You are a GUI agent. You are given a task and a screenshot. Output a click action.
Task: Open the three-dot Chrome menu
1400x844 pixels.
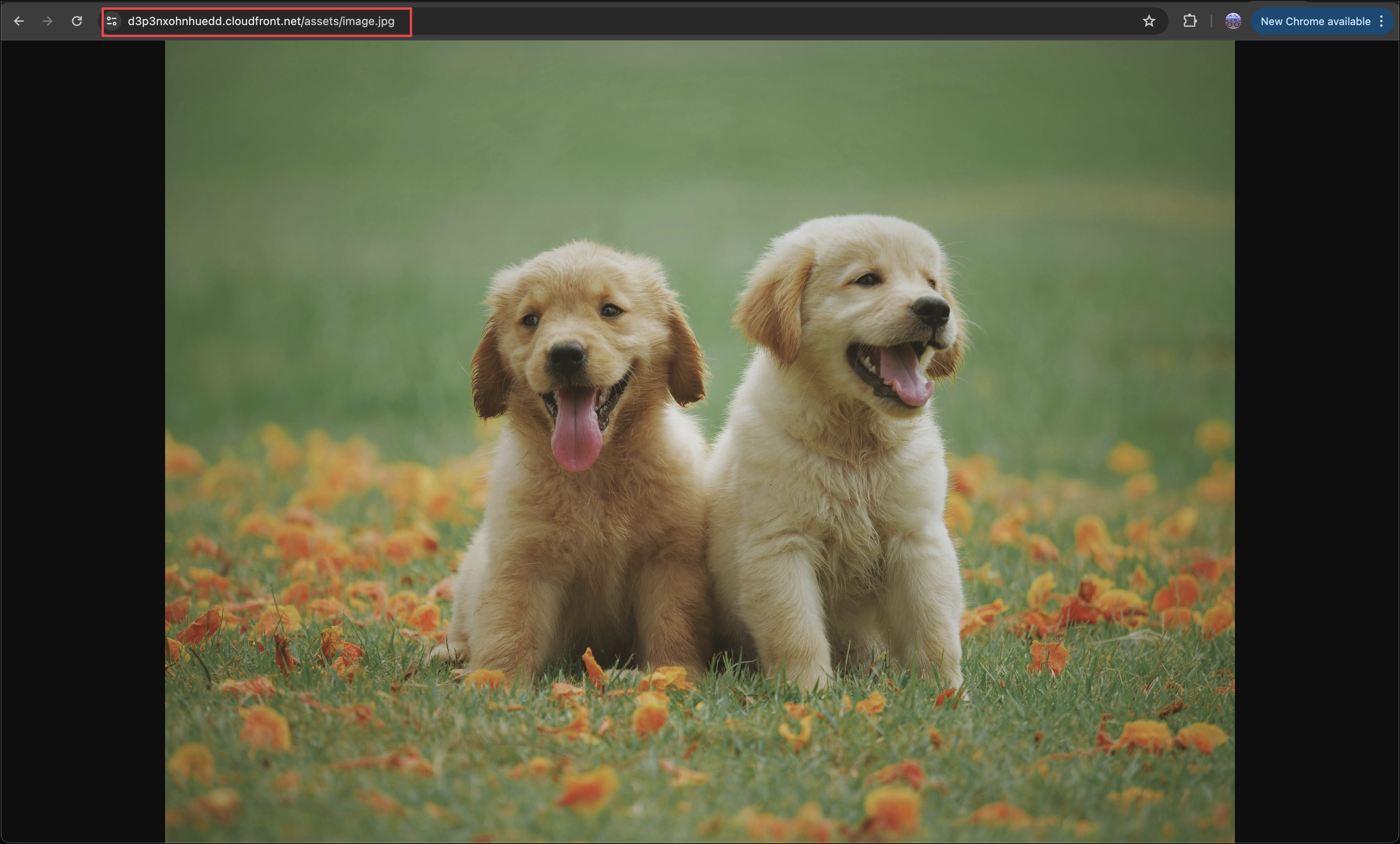point(1382,21)
